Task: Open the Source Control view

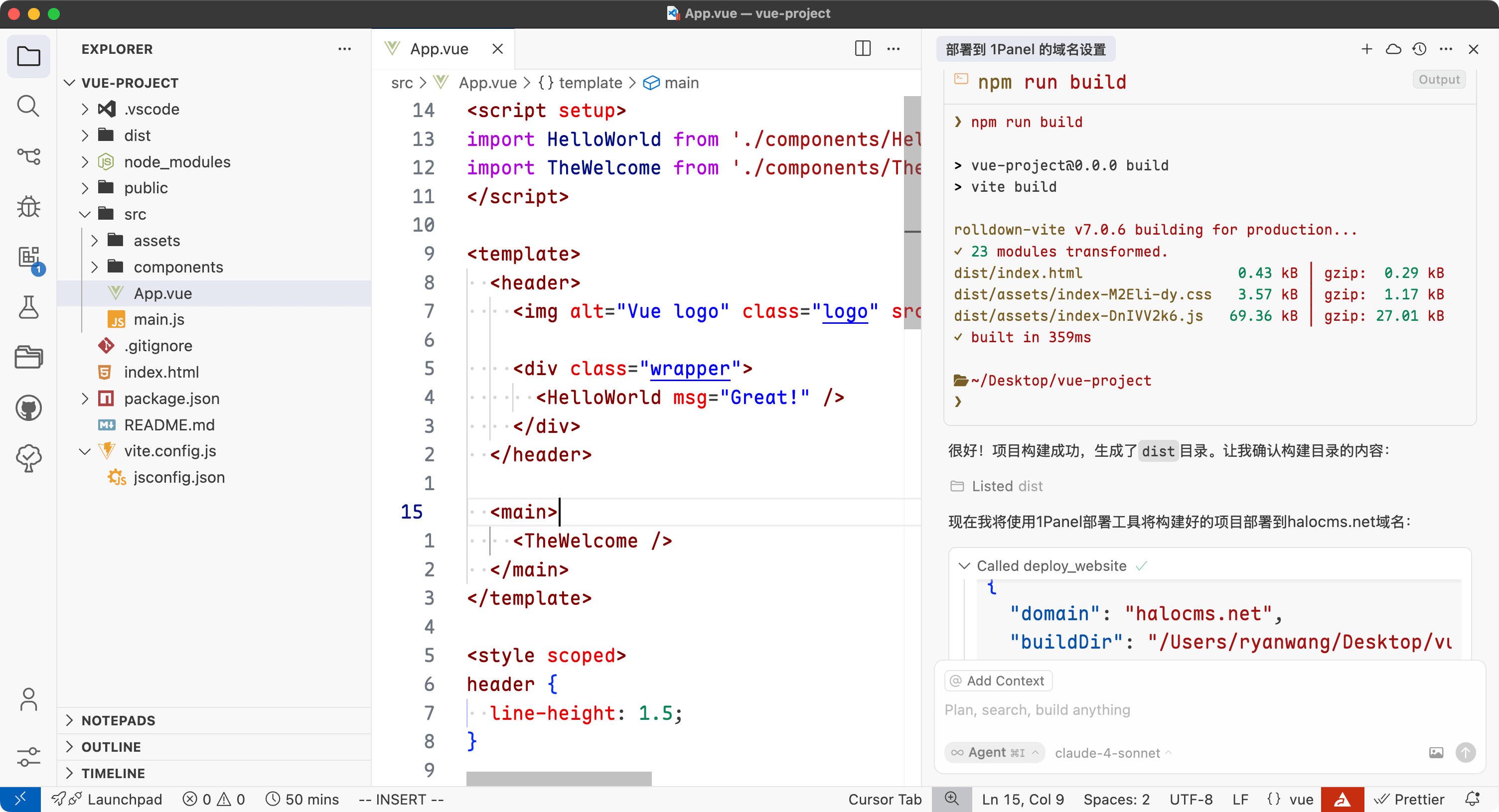Action: coord(28,157)
